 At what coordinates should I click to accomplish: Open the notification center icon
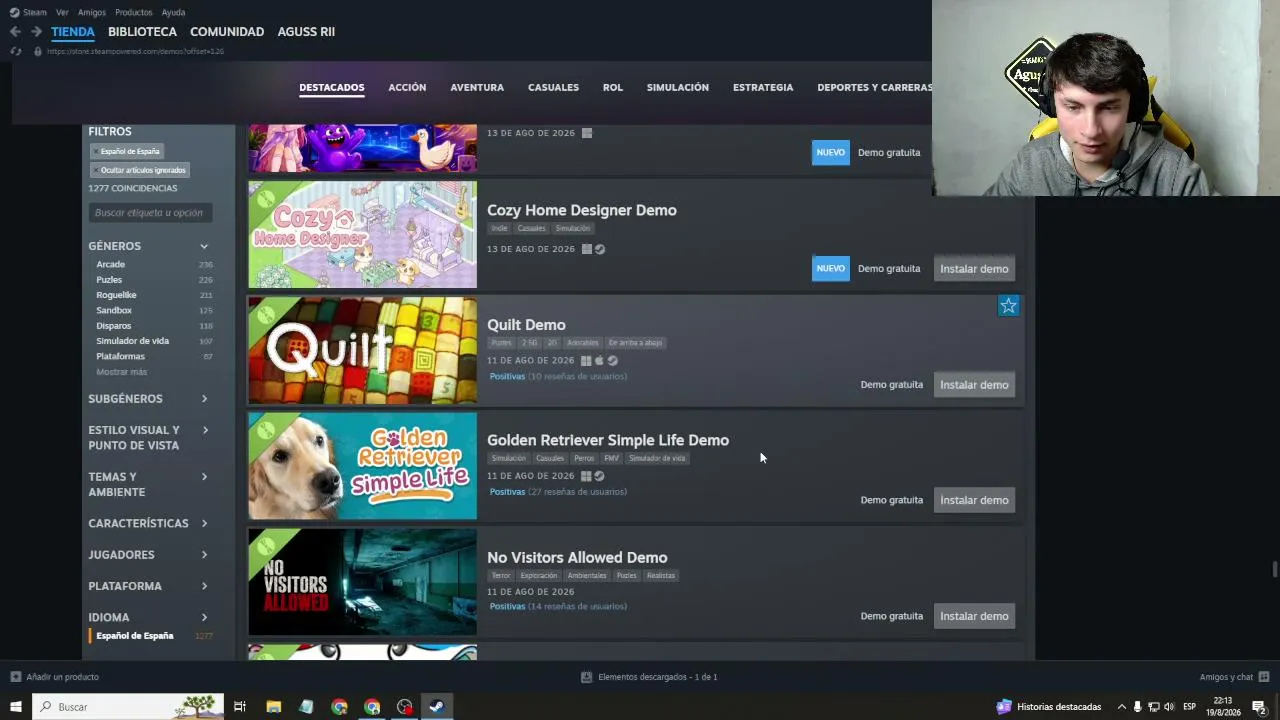1259,707
